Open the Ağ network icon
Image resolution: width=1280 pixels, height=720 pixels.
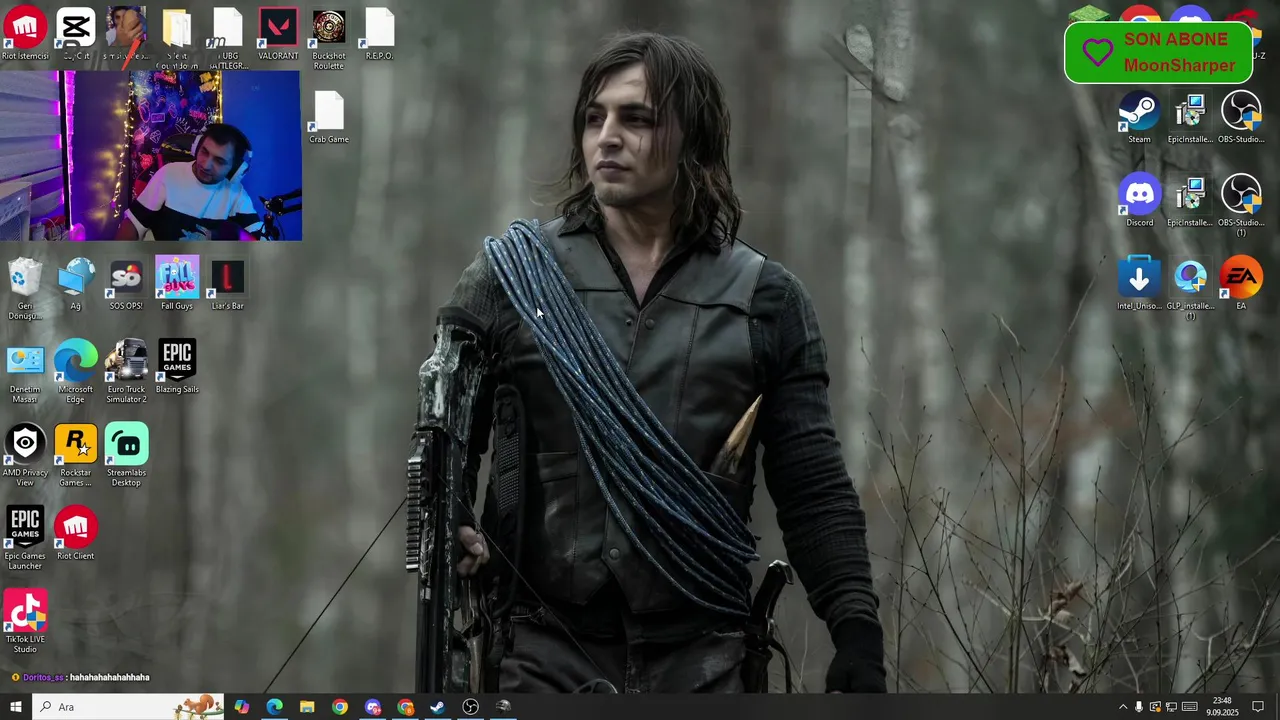point(76,285)
